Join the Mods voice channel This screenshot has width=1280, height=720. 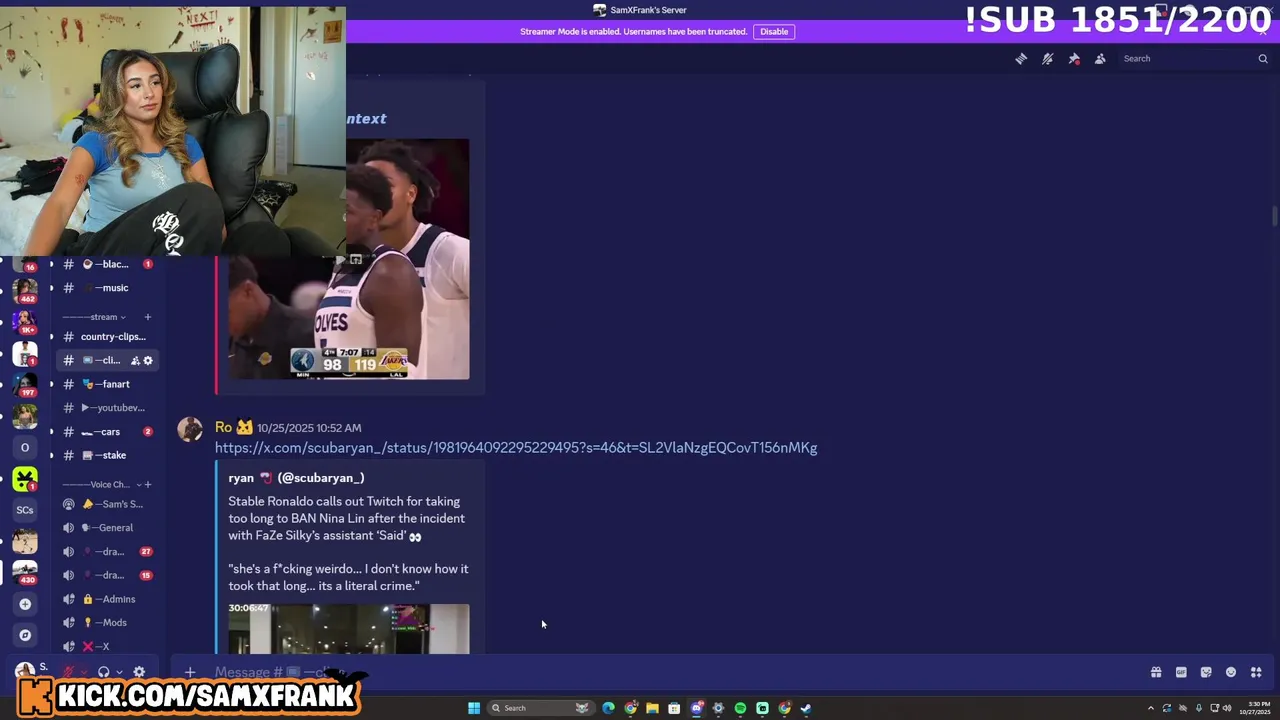pyautogui.click(x=106, y=623)
